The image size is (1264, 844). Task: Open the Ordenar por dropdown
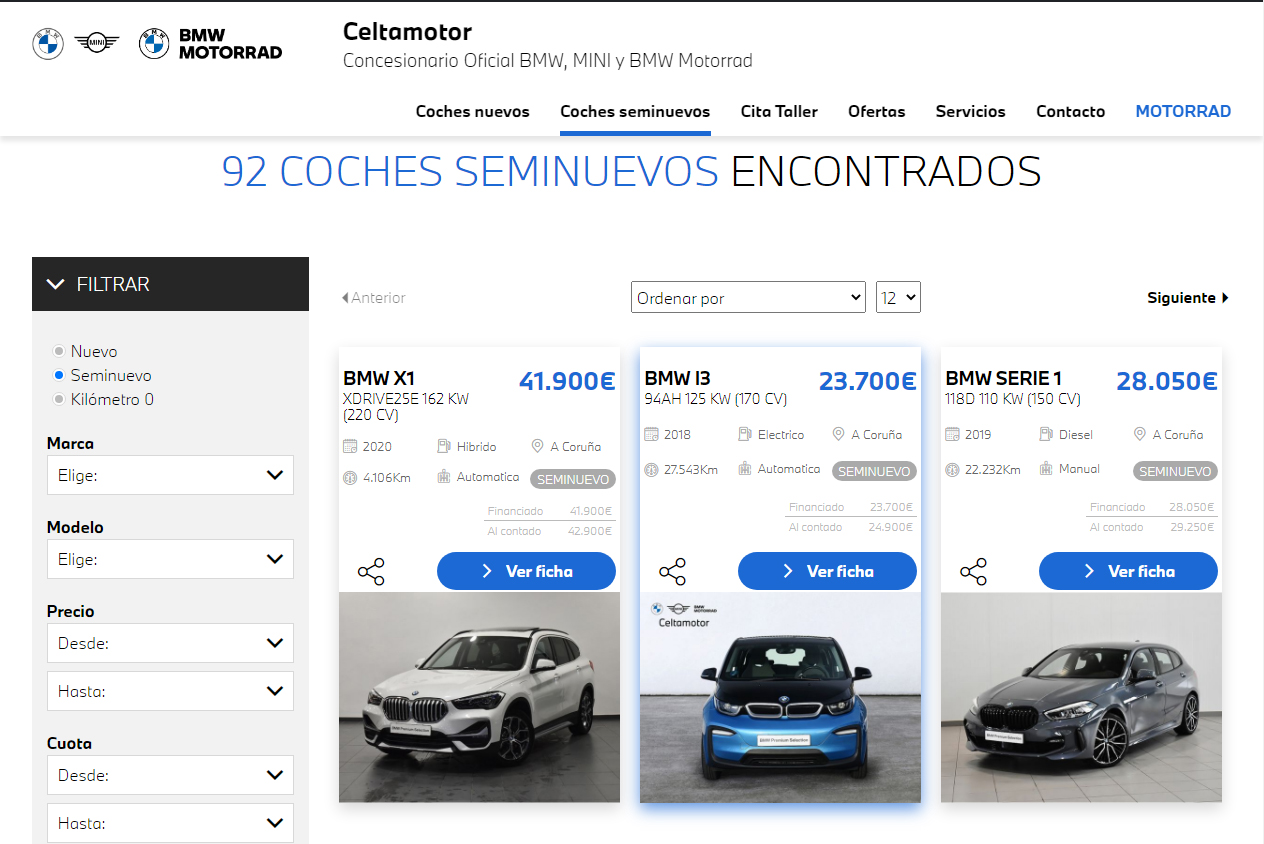point(749,297)
